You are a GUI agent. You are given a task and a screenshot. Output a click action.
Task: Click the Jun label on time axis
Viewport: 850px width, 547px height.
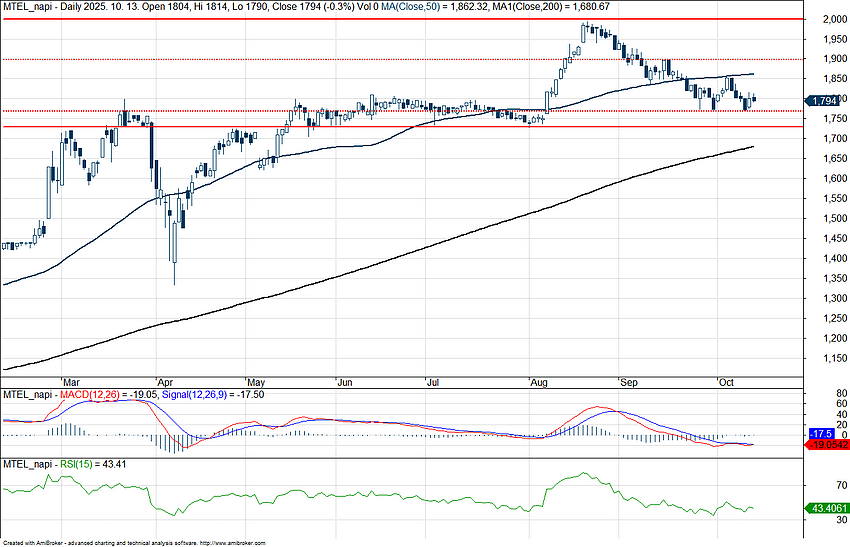pyautogui.click(x=346, y=382)
